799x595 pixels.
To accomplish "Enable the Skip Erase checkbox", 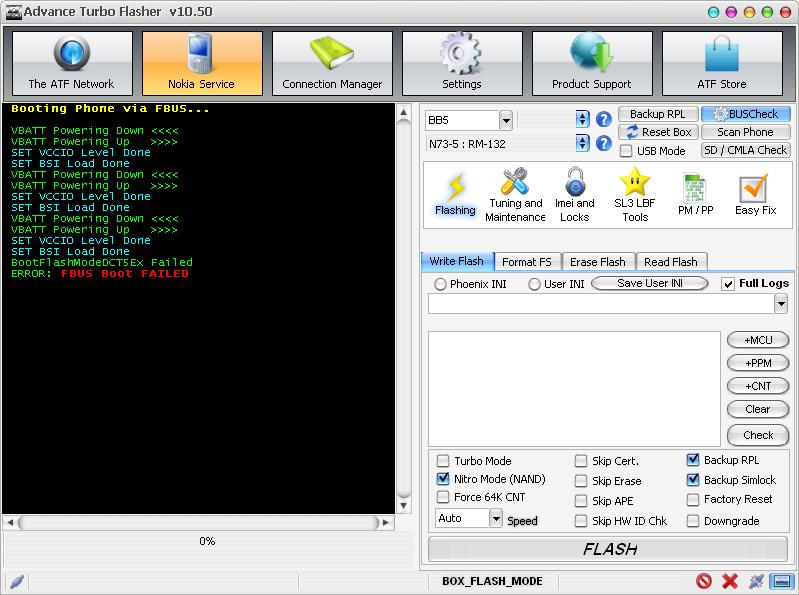I will click(x=581, y=481).
